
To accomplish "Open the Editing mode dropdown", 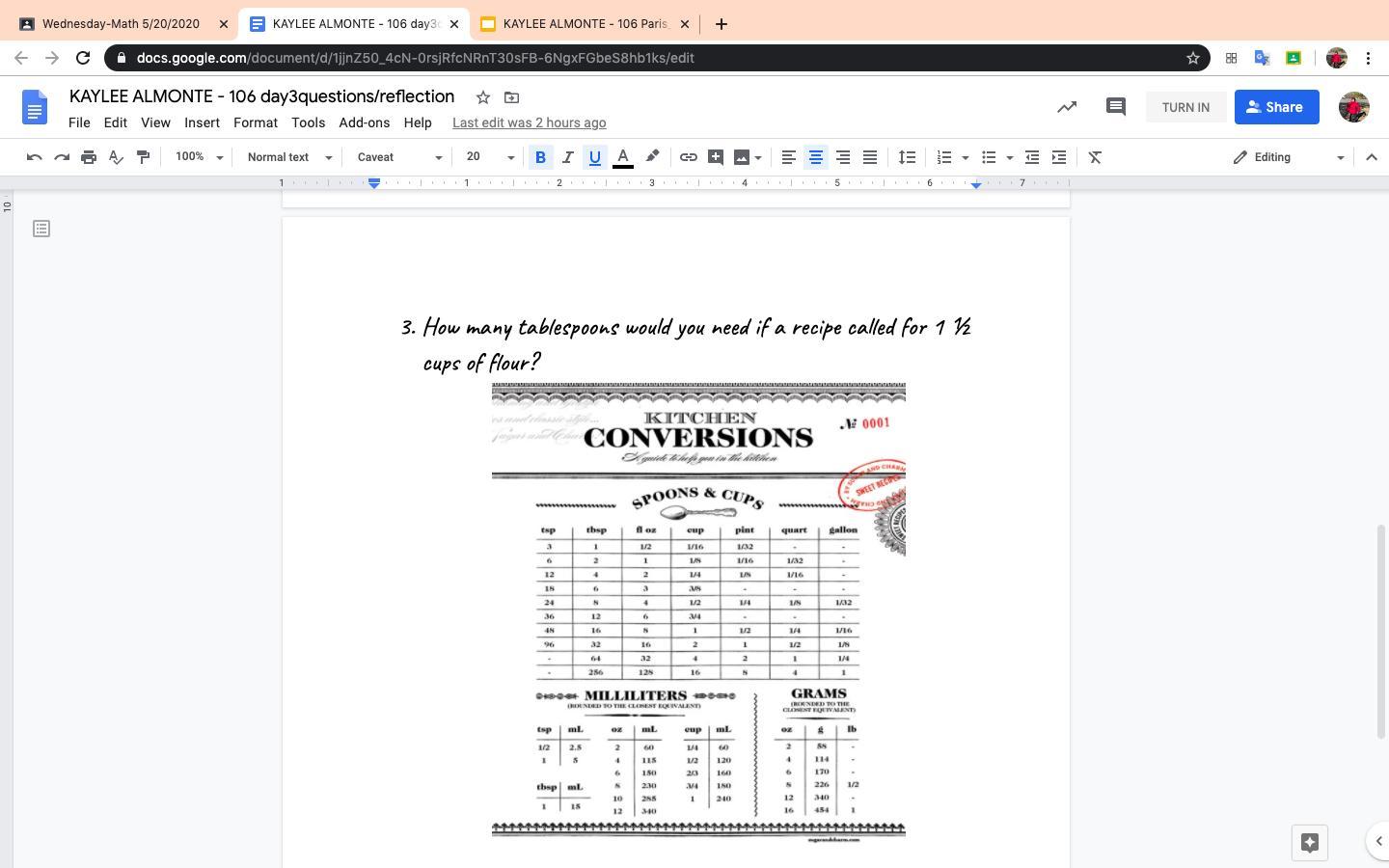I will pyautogui.click(x=1288, y=157).
